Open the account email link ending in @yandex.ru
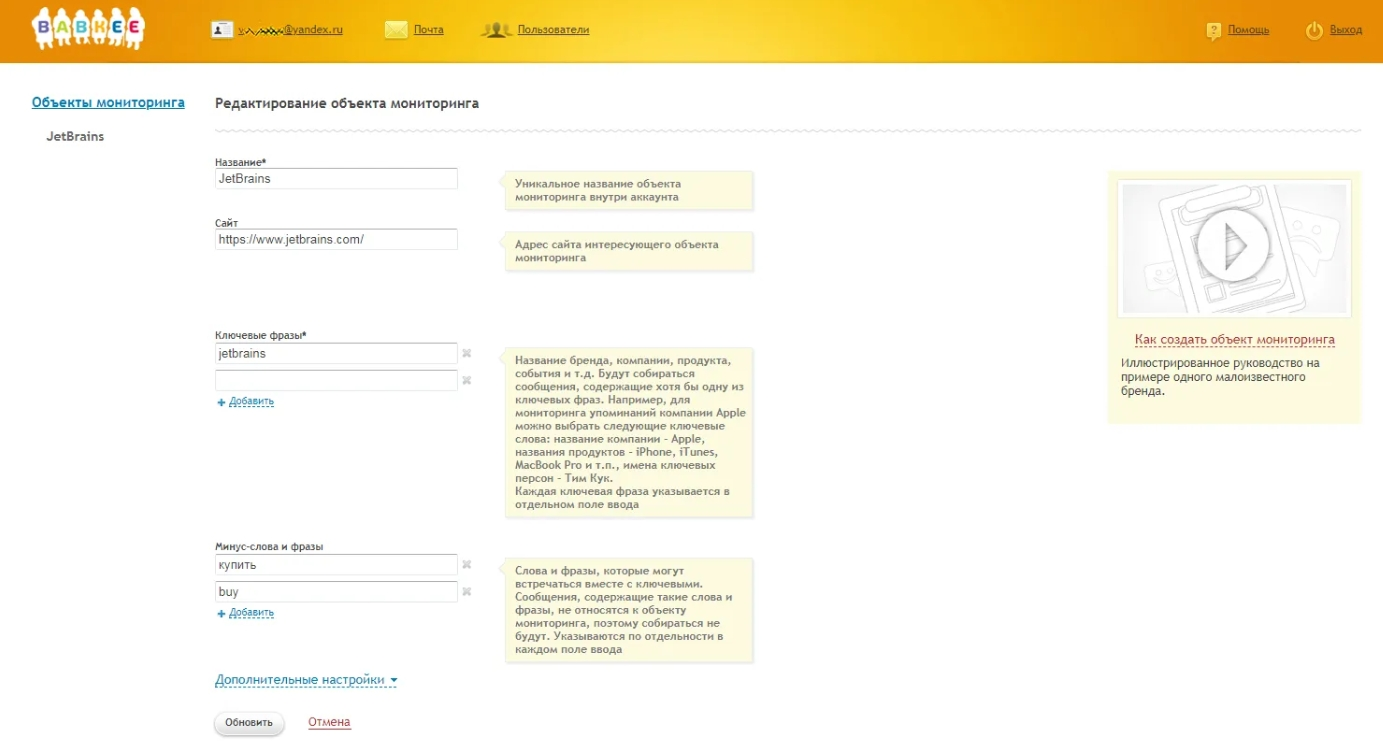The height and width of the screenshot is (742, 1383). point(290,30)
